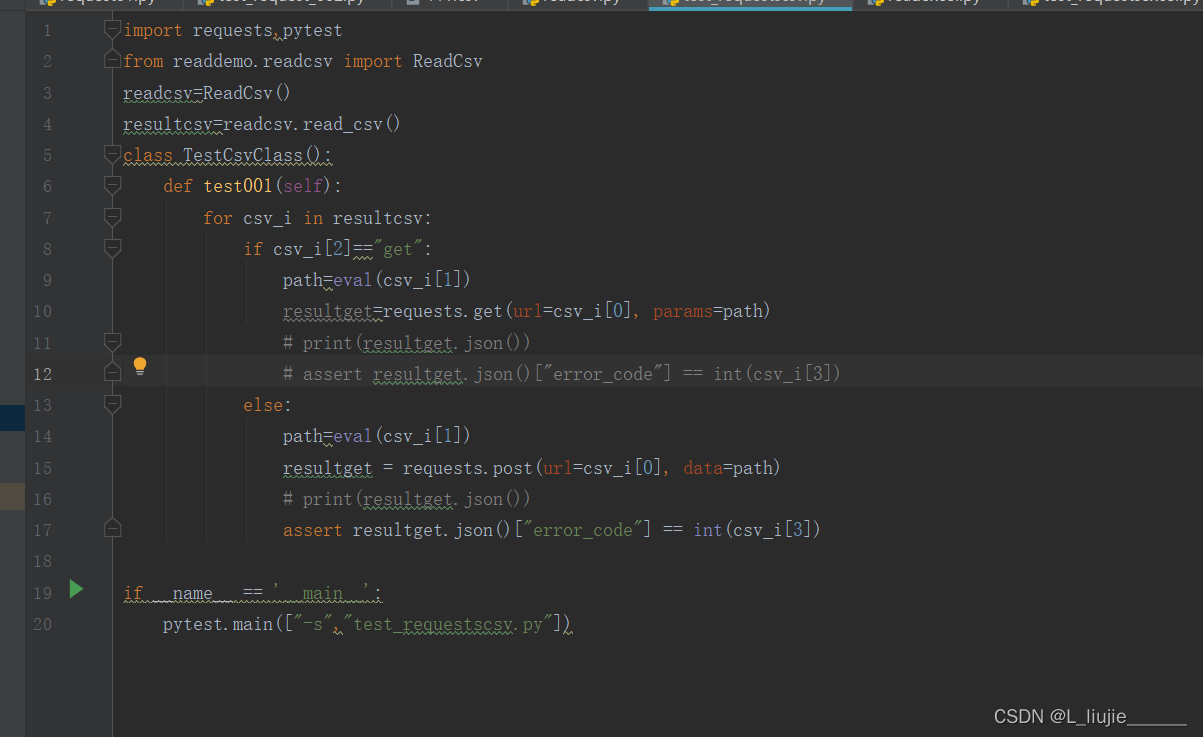Click the gray file icon on the third editor tab
Viewport: 1203px width, 737px height.
click(x=414, y=5)
